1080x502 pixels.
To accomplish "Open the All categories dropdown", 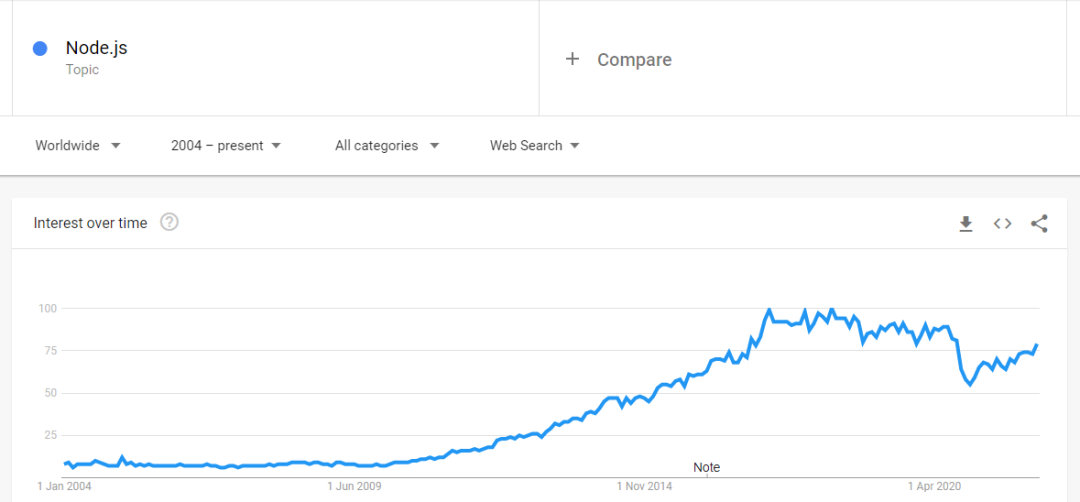I will [x=387, y=146].
